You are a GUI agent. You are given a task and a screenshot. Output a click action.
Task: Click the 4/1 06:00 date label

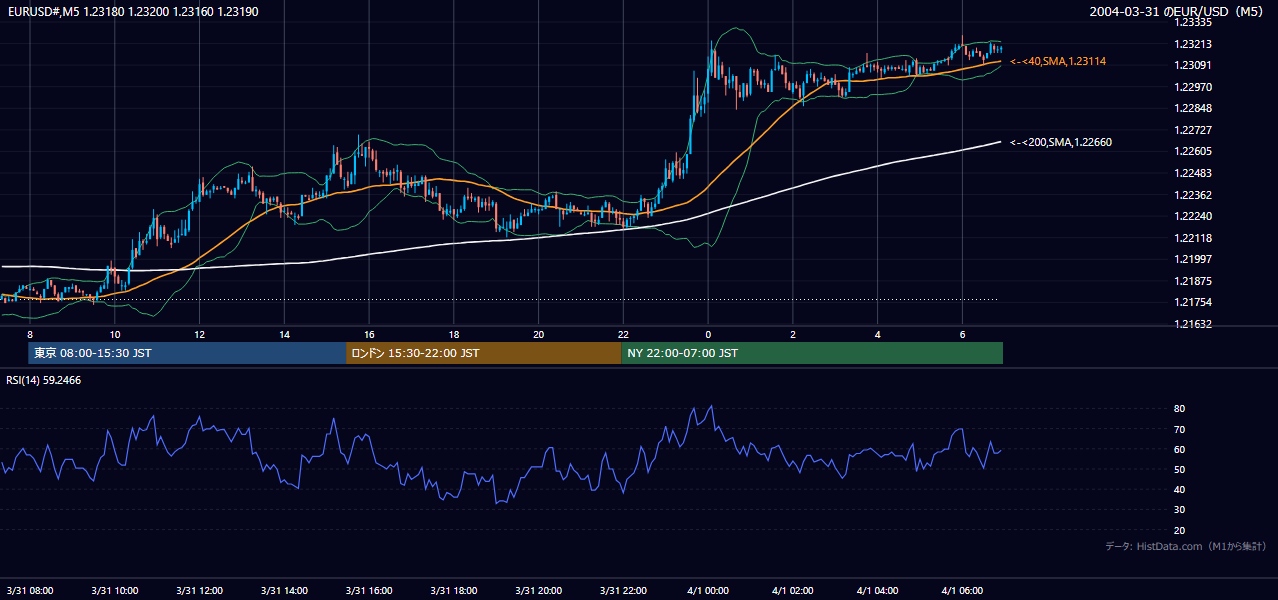point(962,591)
